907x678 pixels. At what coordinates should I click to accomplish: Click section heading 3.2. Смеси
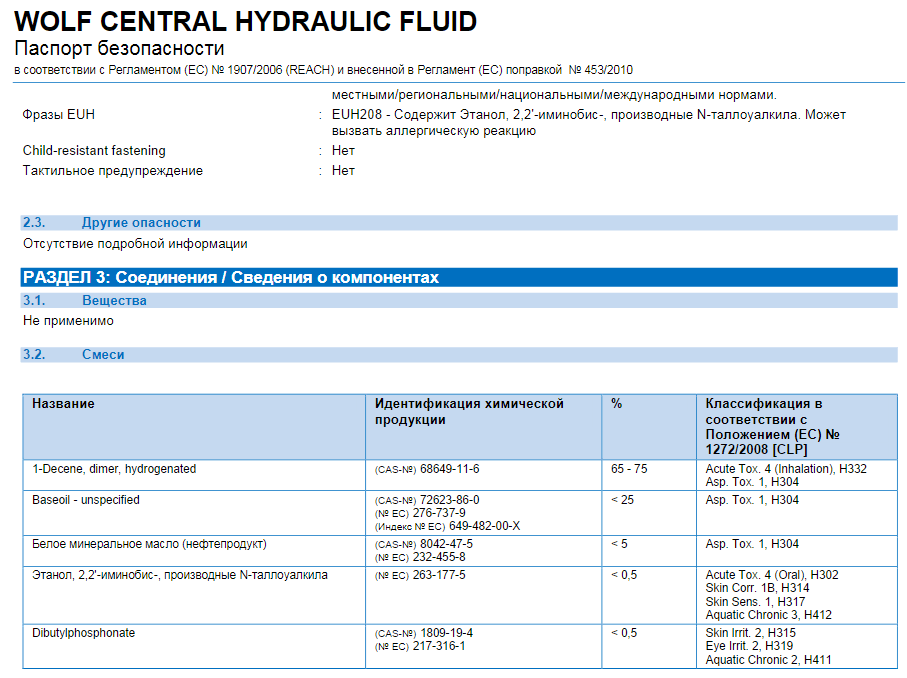(459, 355)
